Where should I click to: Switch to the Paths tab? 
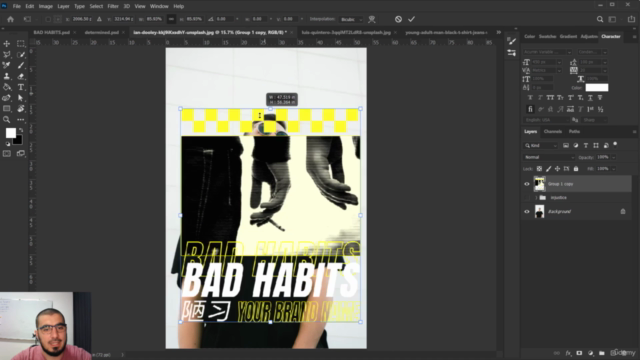point(574,131)
